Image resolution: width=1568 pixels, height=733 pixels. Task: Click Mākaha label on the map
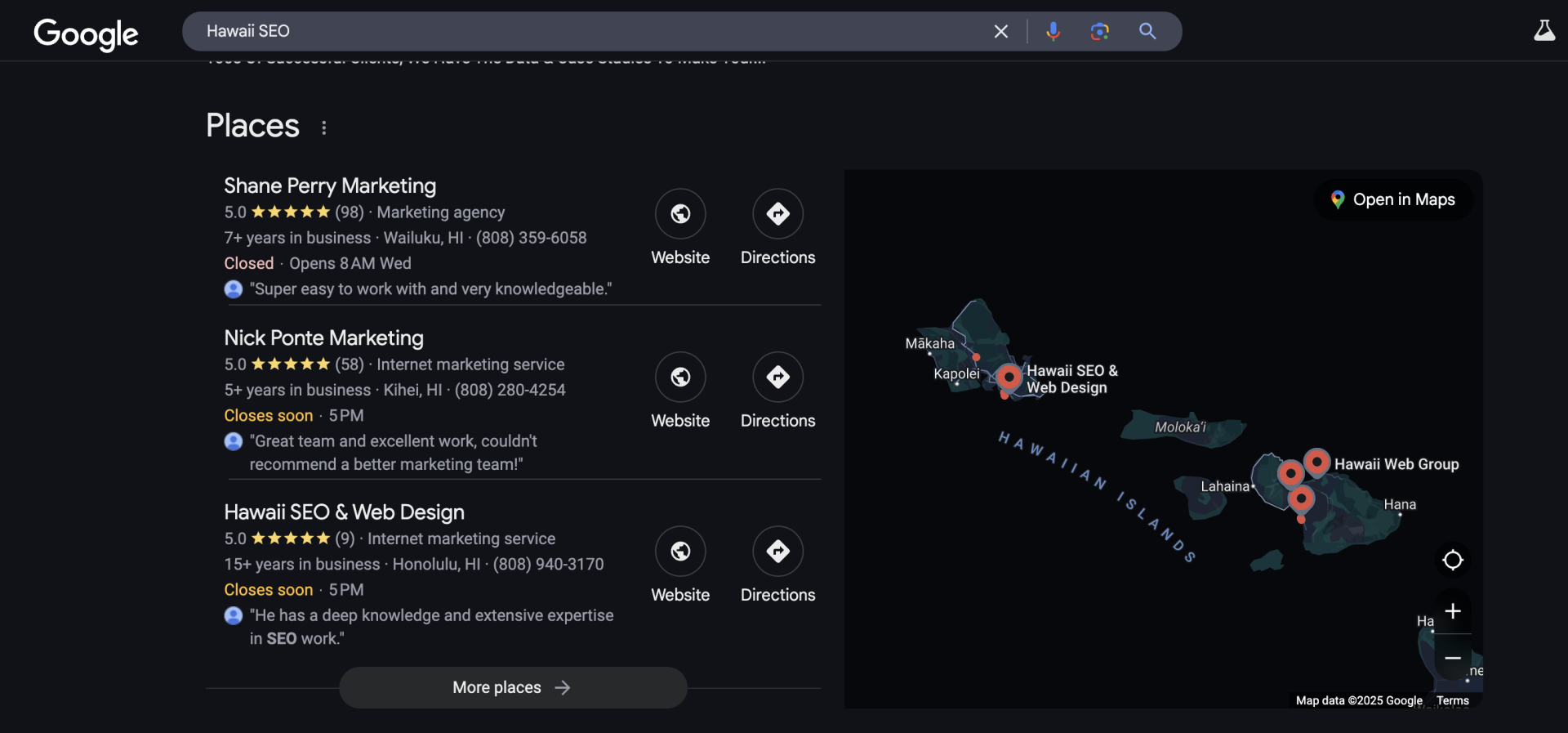(x=929, y=343)
